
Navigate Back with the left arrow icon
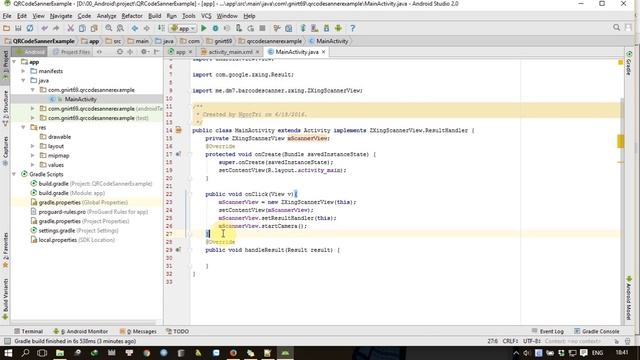(135, 28)
